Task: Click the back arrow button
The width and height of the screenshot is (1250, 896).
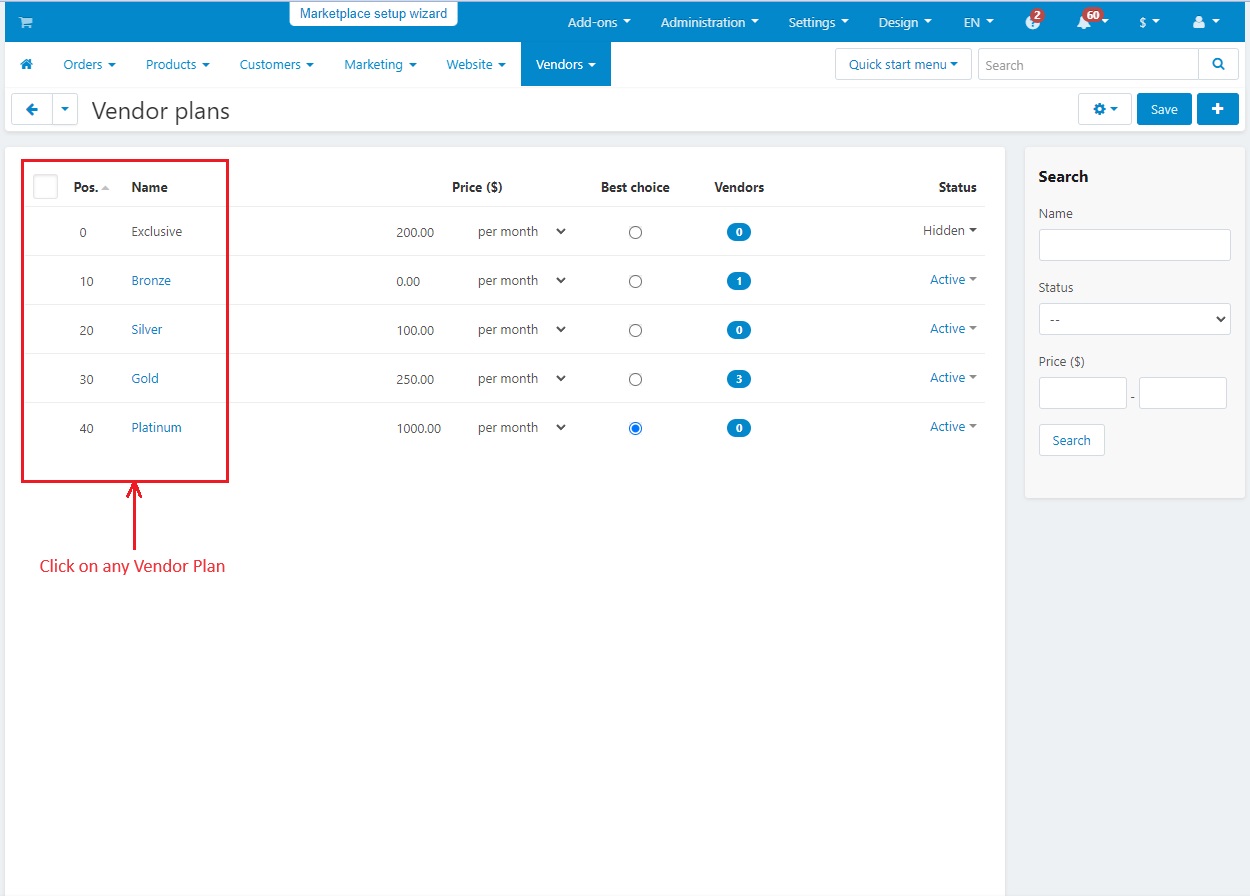Action: pos(31,109)
